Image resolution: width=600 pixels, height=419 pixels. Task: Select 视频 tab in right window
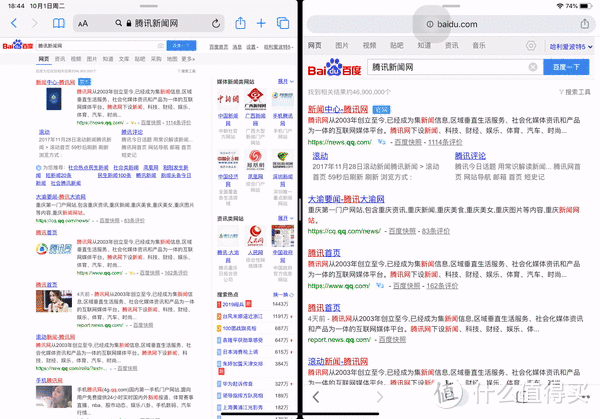(369, 46)
